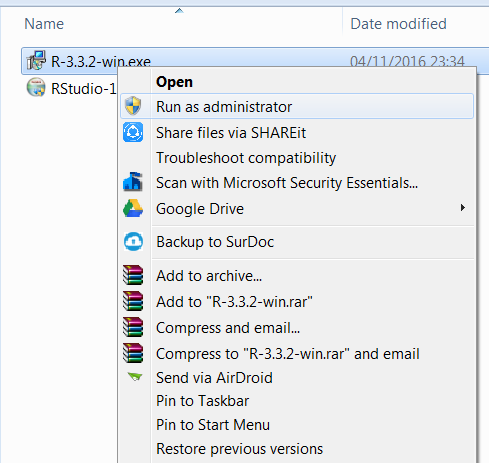Select Add to "R-3.3.2-win.rar" entry
Viewport: 489px width, 463px height.
pos(234,302)
